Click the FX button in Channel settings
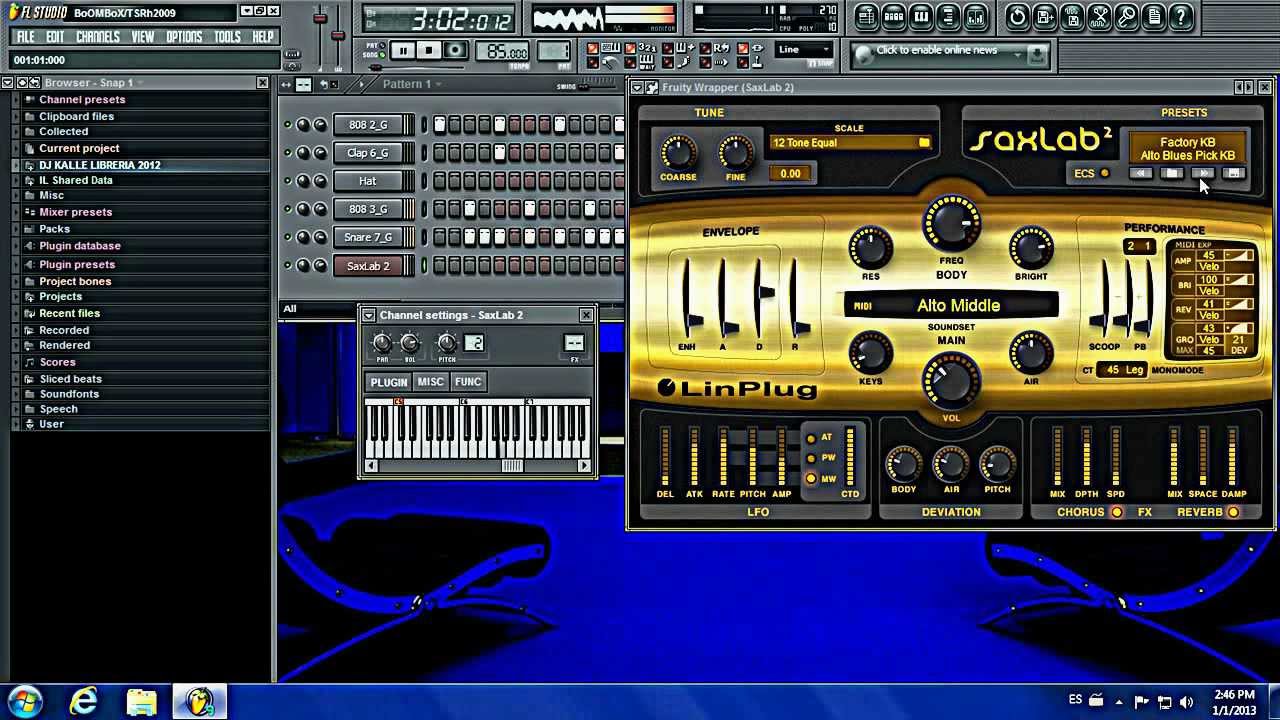Screen dimensions: 1280x720 point(574,344)
